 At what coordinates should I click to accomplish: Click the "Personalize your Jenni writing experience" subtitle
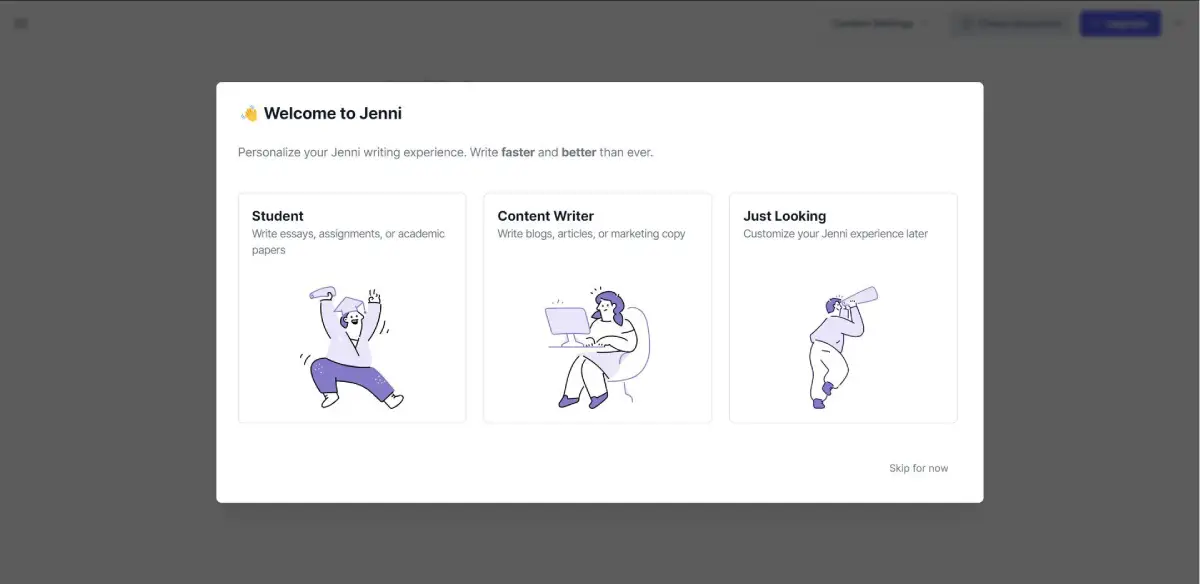click(x=445, y=153)
